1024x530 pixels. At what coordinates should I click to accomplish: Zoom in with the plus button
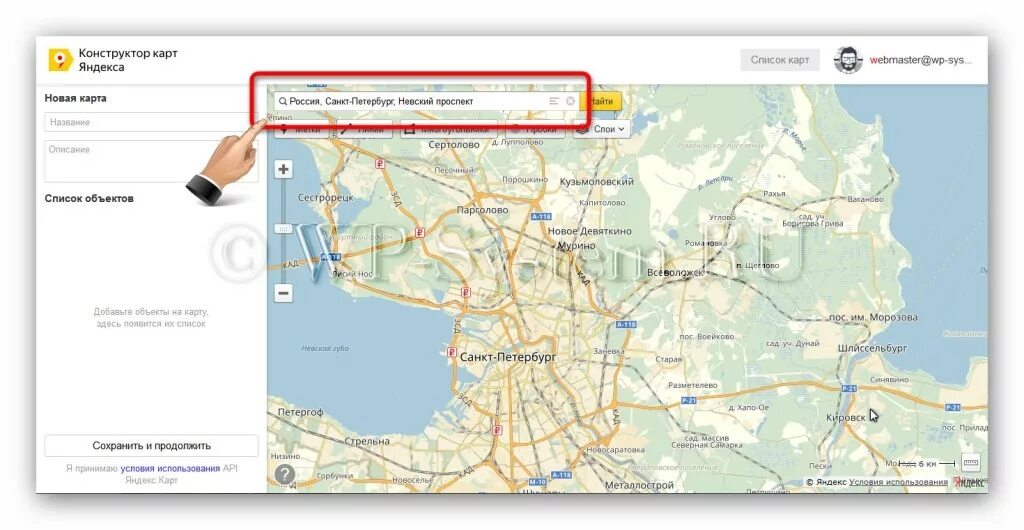pyautogui.click(x=283, y=170)
